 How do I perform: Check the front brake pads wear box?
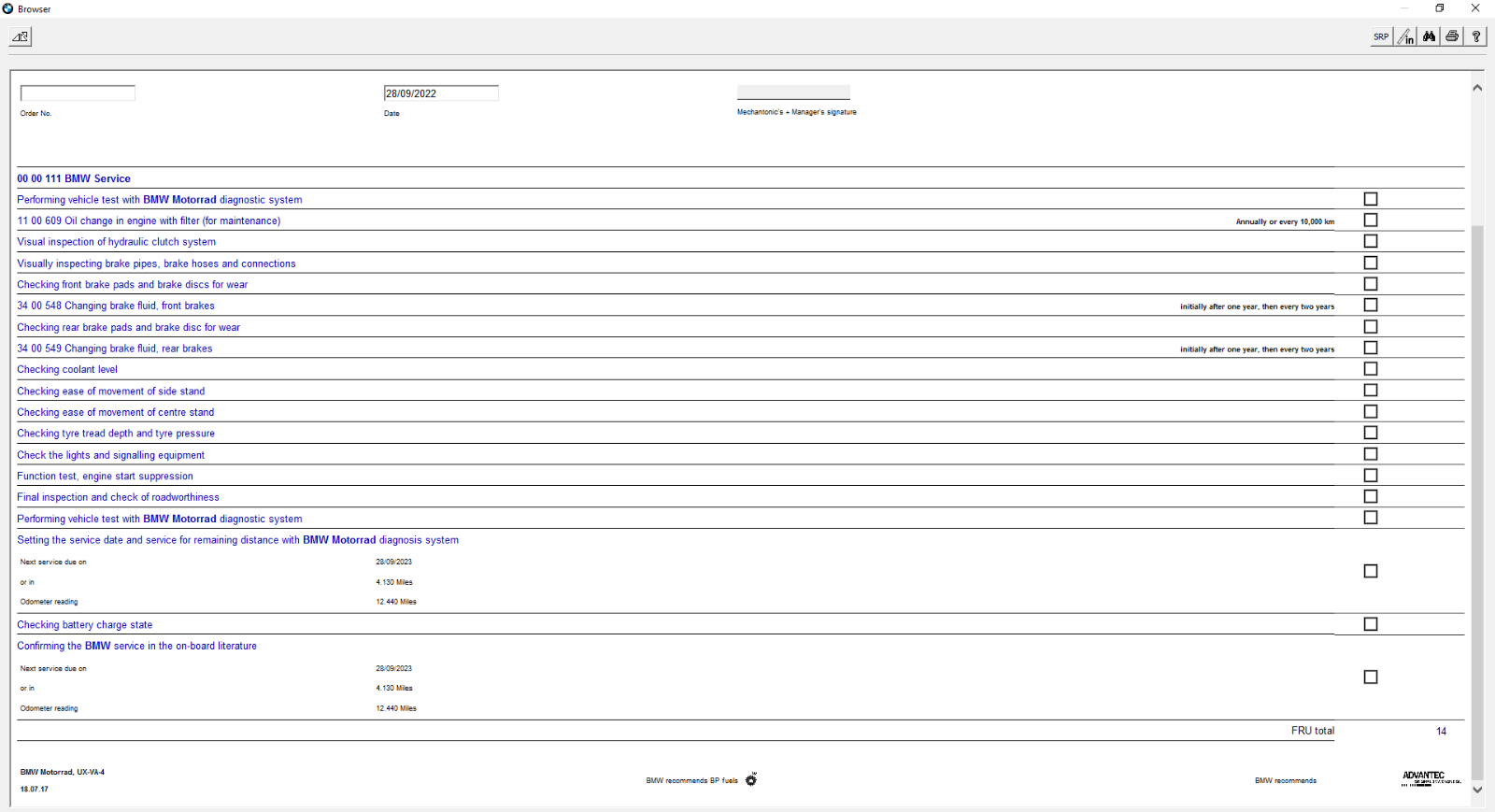click(1371, 284)
